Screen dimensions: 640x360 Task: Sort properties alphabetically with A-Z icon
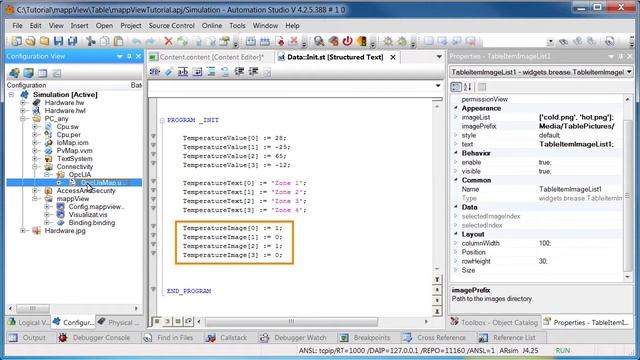468,87
